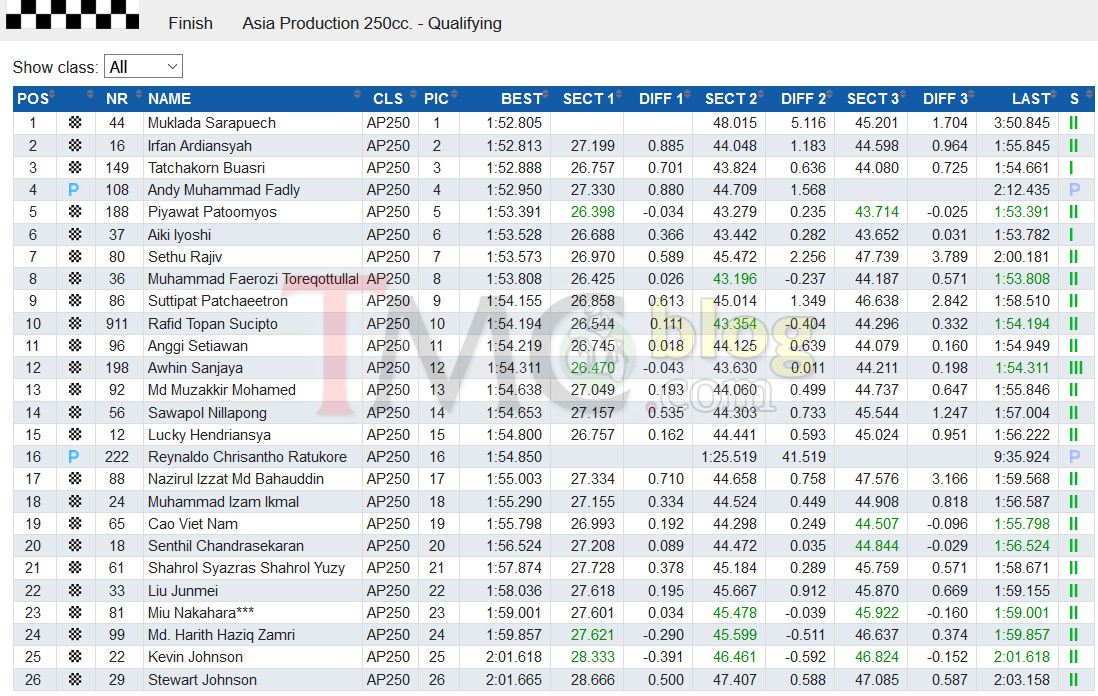Screen dimensions: 1098x696
Task: Select rider name Md. Harith Haziq Zamri
Action: pyautogui.click(x=221, y=634)
